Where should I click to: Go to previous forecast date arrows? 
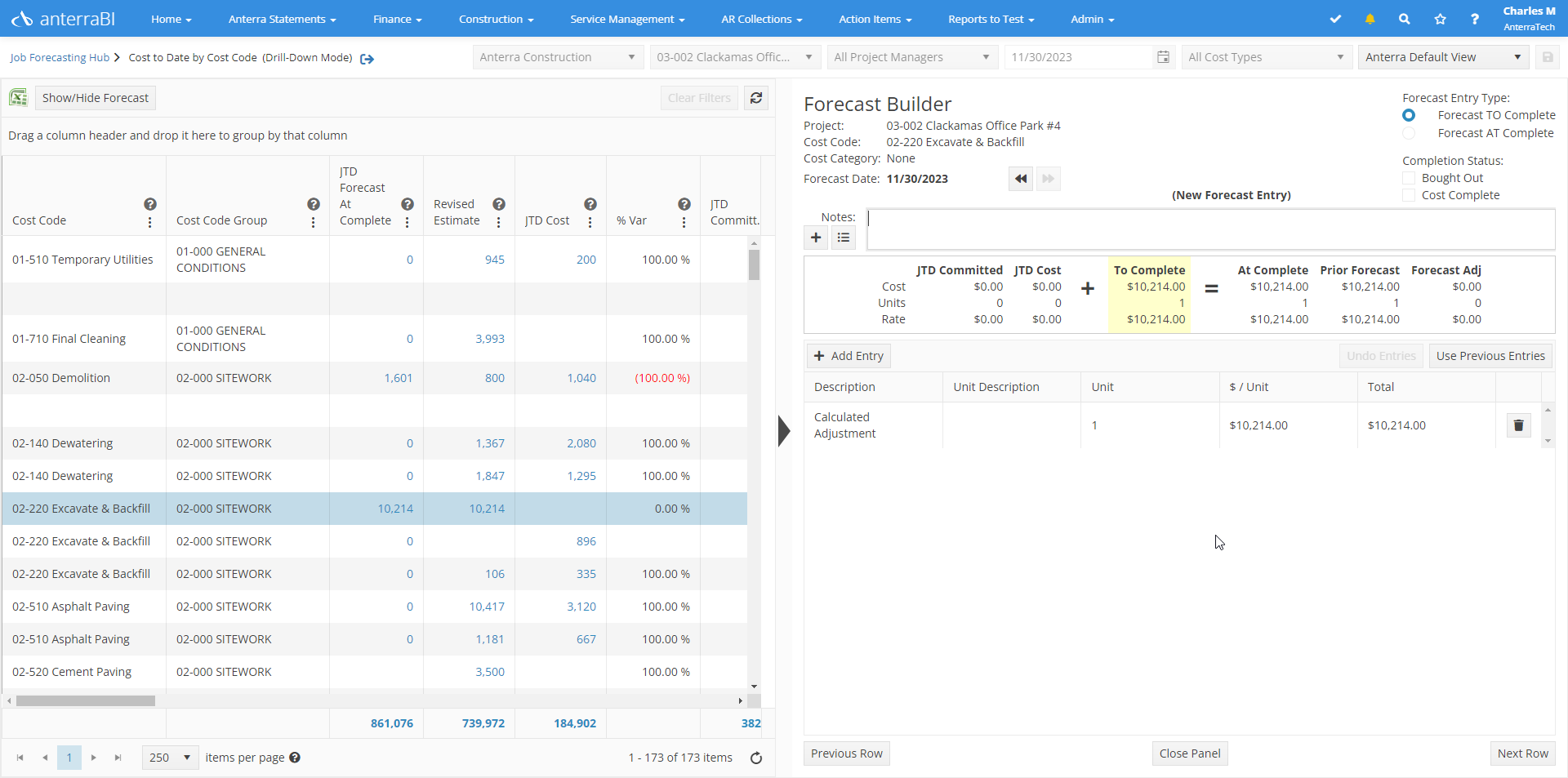[1021, 179]
